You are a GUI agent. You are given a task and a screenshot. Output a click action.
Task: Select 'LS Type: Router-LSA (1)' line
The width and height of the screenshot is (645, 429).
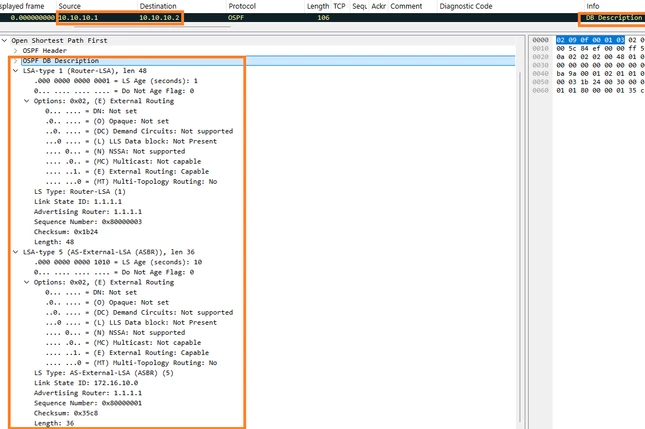tap(80, 192)
